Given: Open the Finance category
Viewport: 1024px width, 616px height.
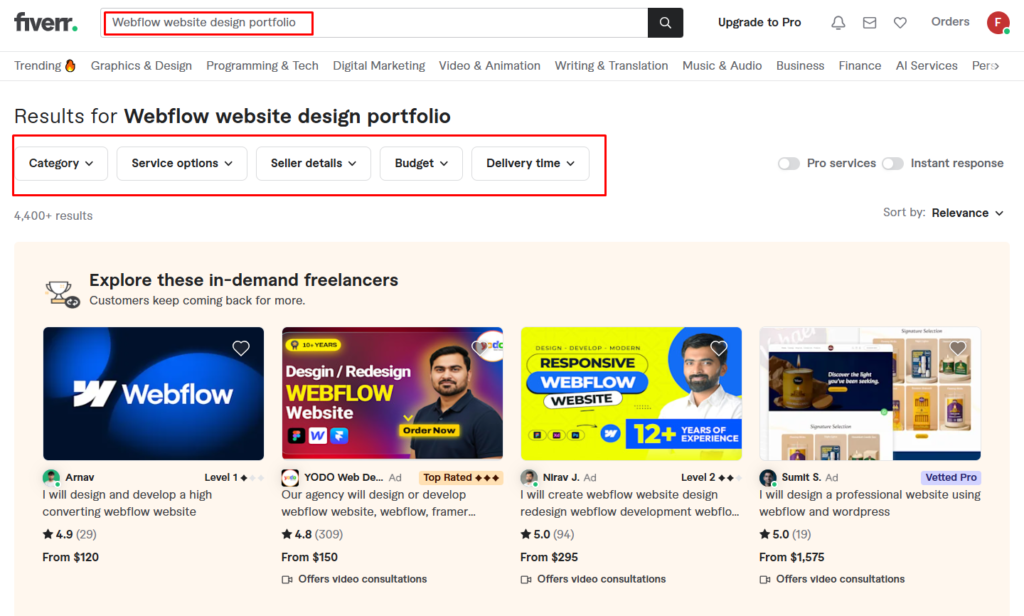Looking at the screenshot, I should coord(859,65).
